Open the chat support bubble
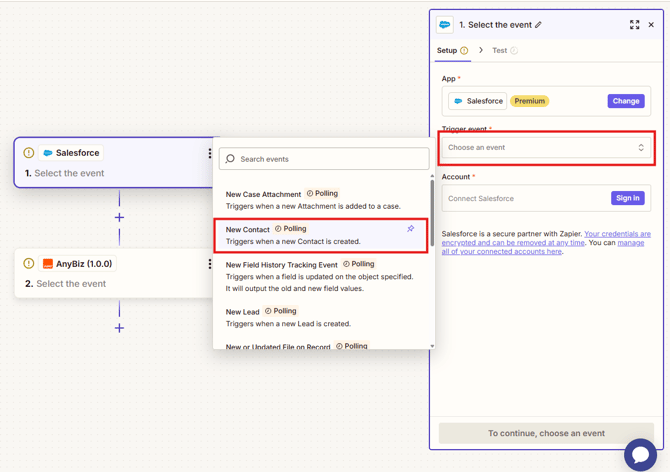 pyautogui.click(x=640, y=455)
